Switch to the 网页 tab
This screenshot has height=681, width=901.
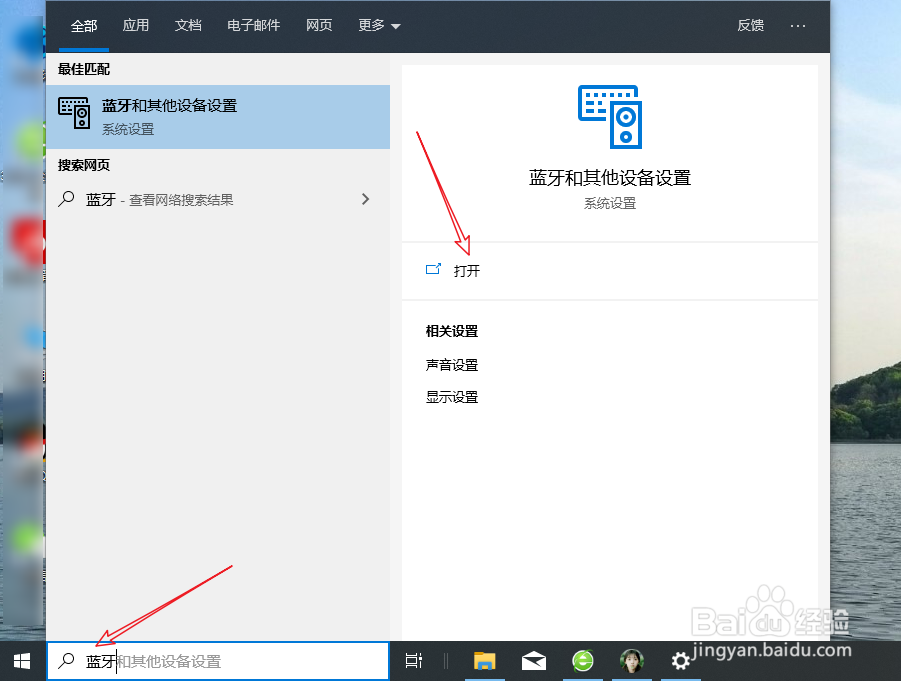(x=319, y=26)
